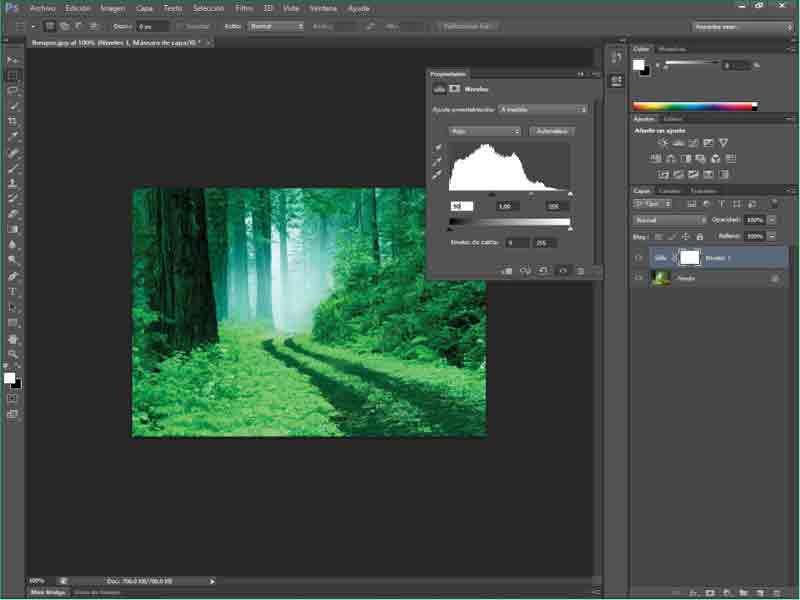This screenshot has width=800, height=600.
Task: Select the Crop tool
Action: pos(14,121)
